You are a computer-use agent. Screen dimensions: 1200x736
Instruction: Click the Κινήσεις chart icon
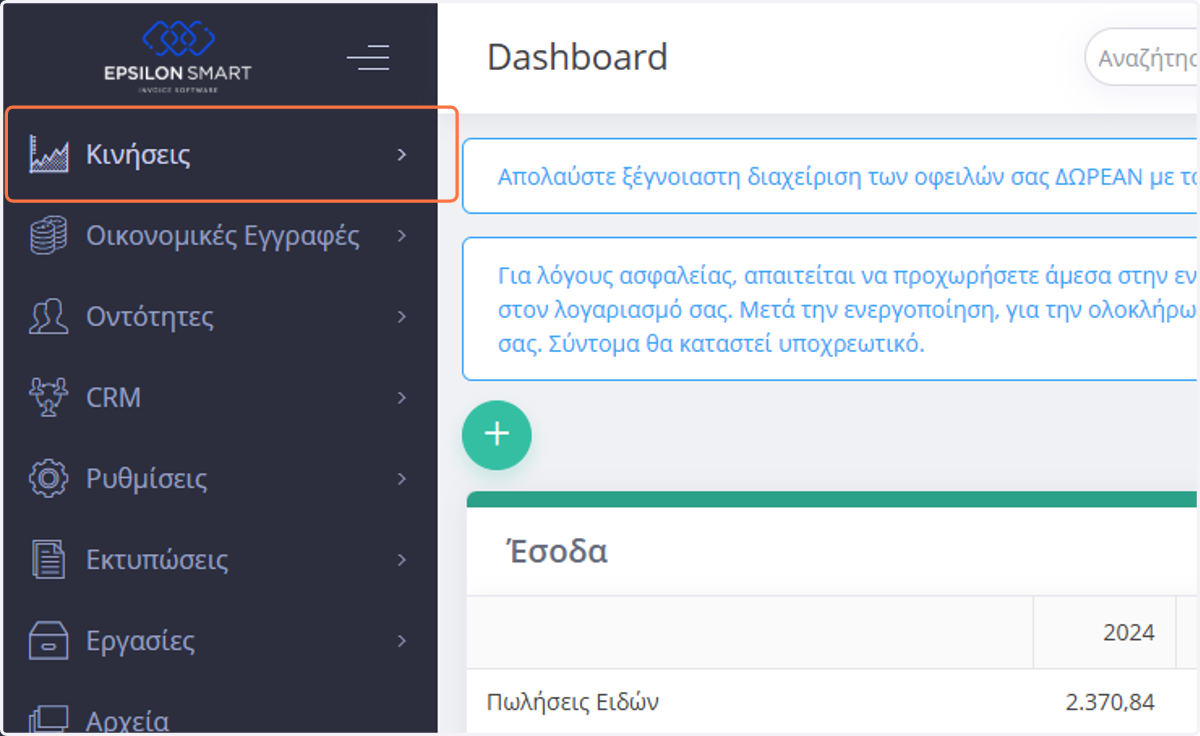pyautogui.click(x=48, y=155)
